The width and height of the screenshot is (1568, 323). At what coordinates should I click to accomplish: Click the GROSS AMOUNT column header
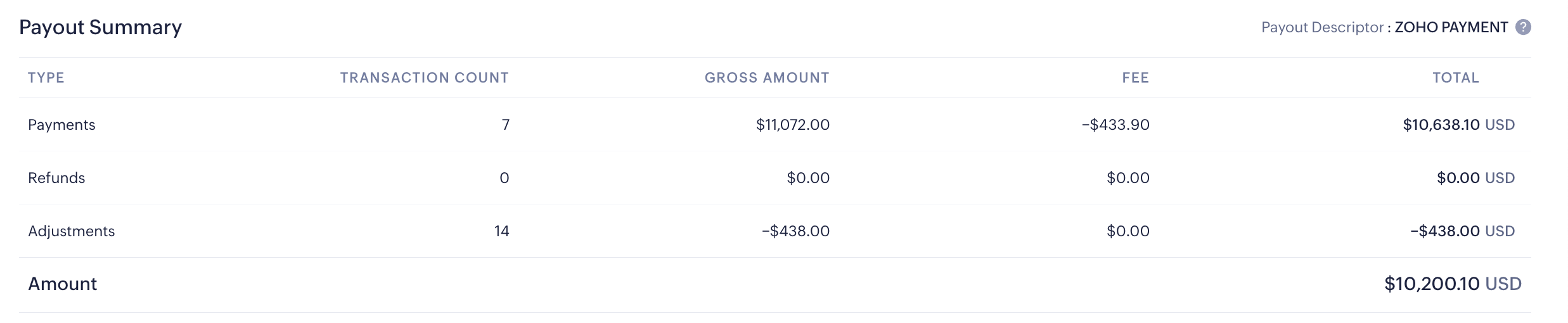767,78
